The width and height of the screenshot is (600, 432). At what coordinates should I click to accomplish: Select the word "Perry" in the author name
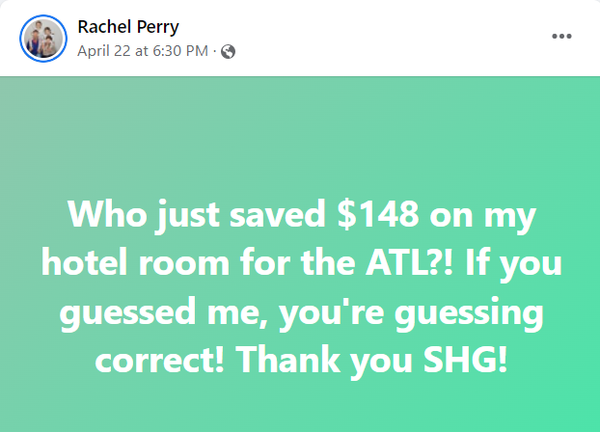tap(158, 28)
